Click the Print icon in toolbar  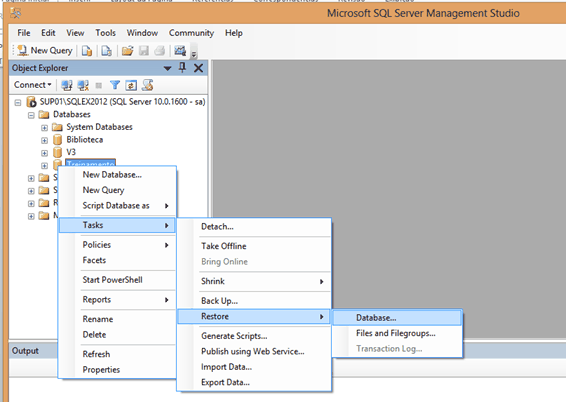[x=160, y=51]
